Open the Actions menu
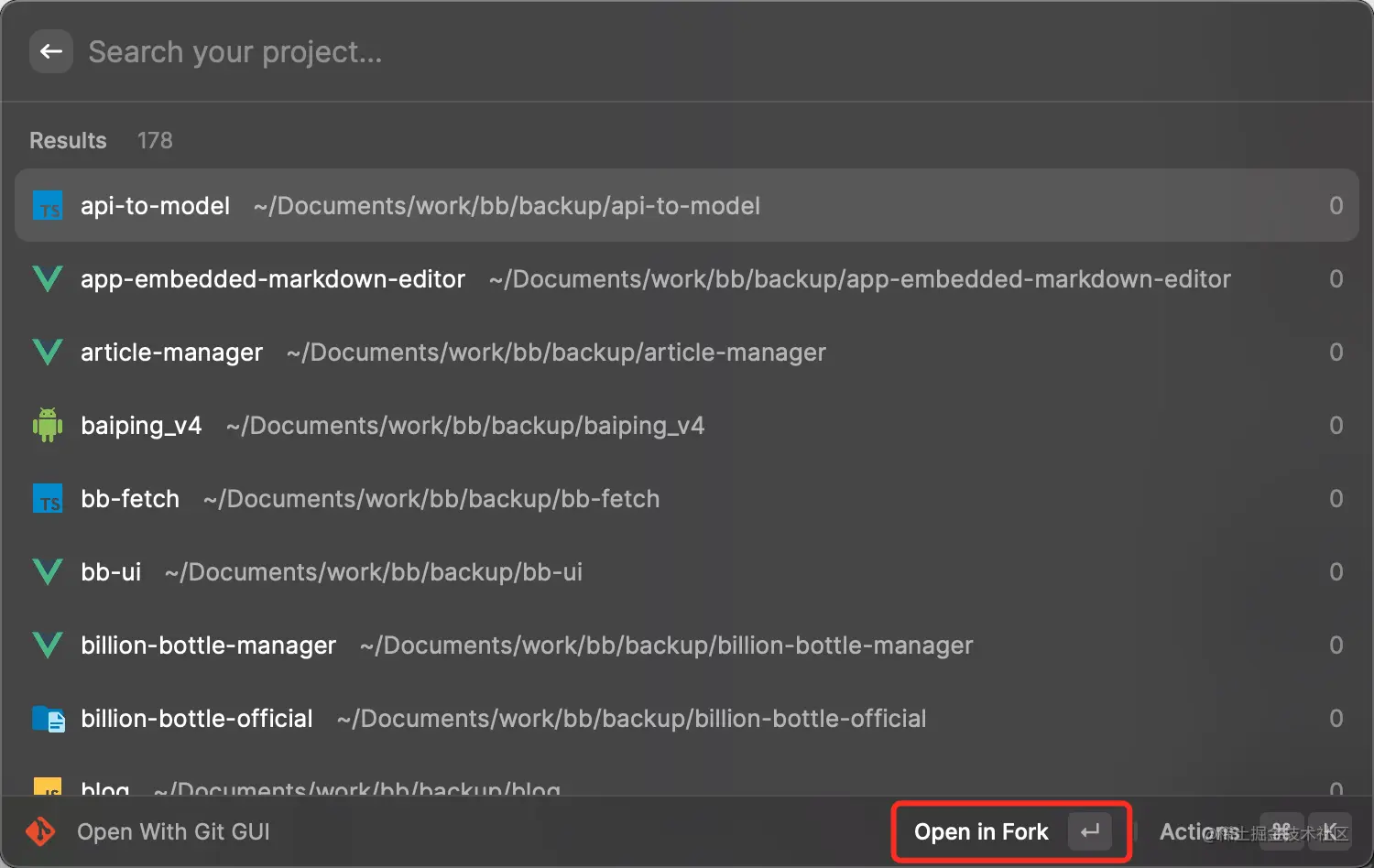The height and width of the screenshot is (868, 1374). tap(1198, 831)
